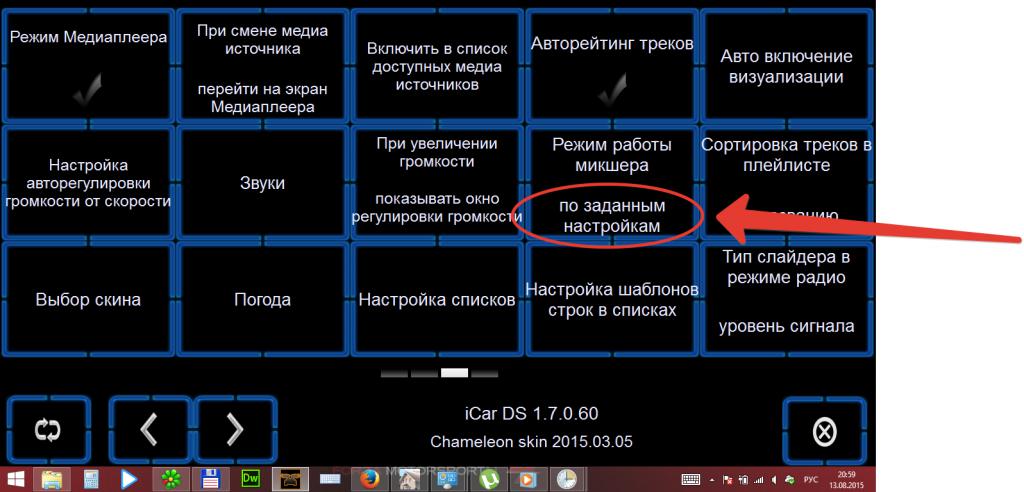Open ICQ green flower taskbar icon
1024x492 pixels.
(x=172, y=480)
